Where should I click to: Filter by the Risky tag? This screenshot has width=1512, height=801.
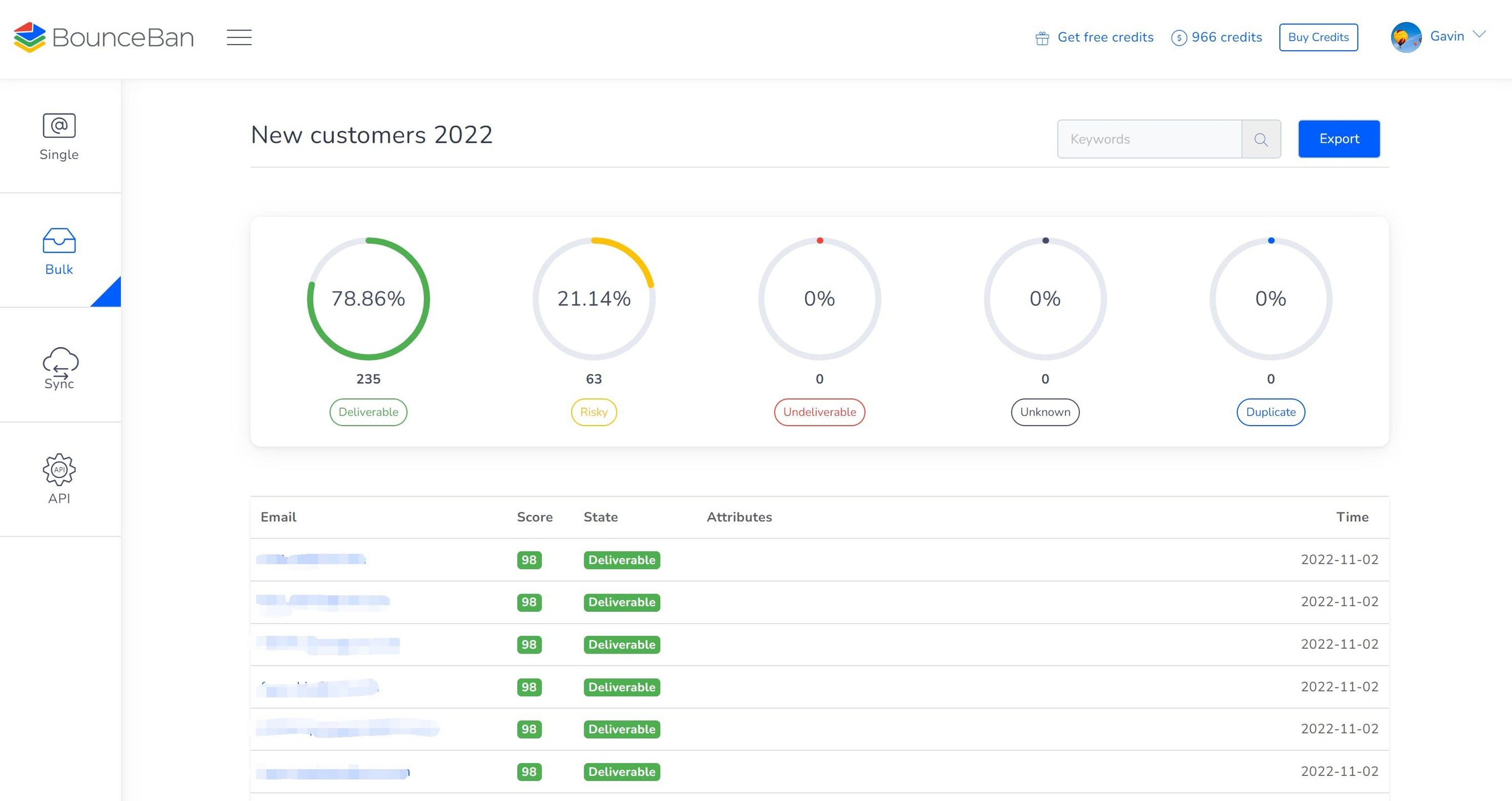click(x=594, y=412)
